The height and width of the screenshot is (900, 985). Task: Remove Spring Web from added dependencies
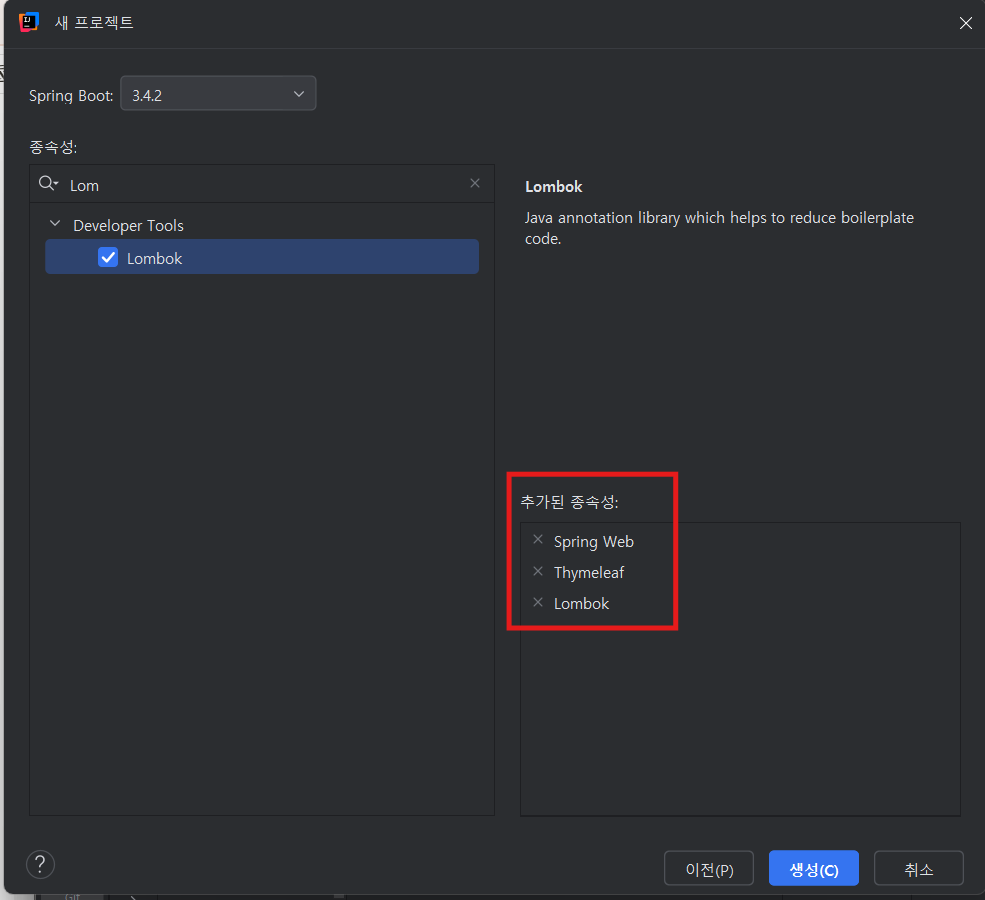pos(538,539)
